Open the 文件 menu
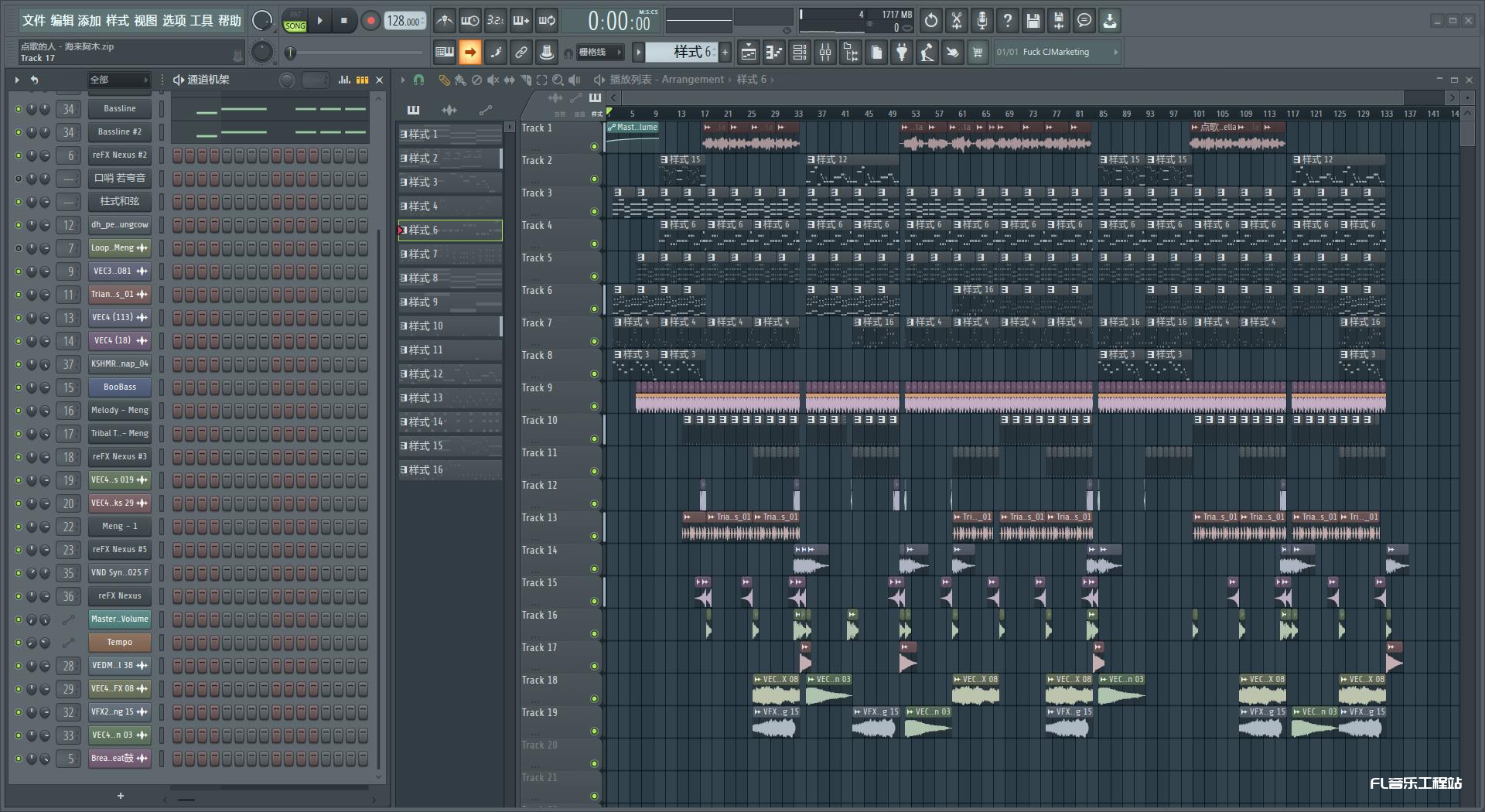 click(33, 21)
